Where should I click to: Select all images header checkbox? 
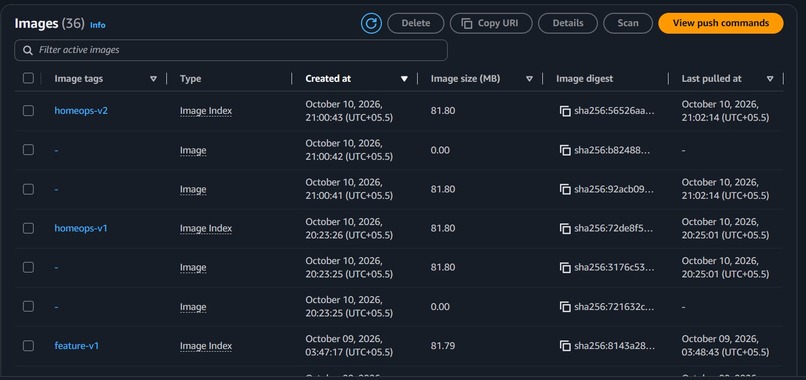[28, 78]
